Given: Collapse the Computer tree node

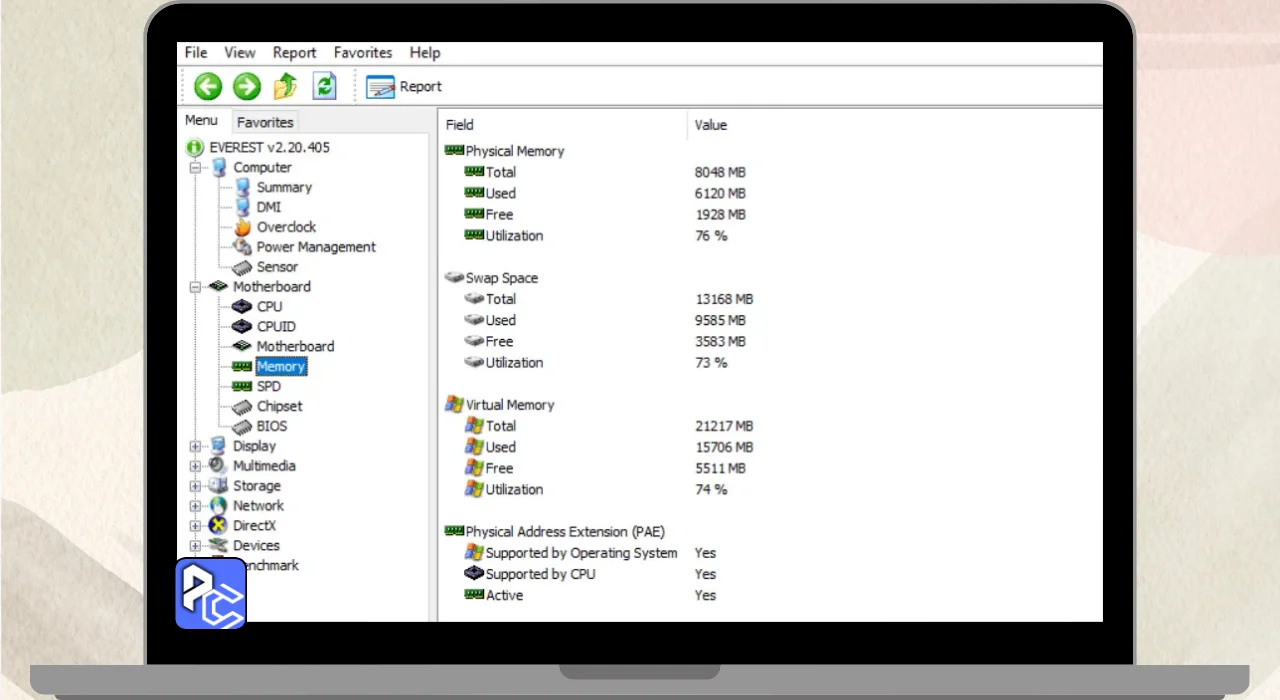Looking at the screenshot, I should pos(195,168).
